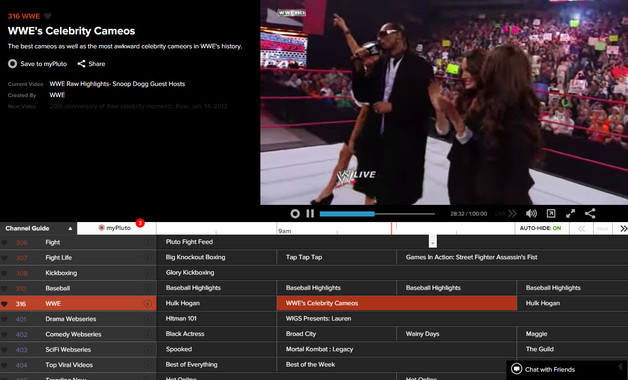Open the Big Knockout Boxing program
628x380 pixels.
pyautogui.click(x=216, y=257)
